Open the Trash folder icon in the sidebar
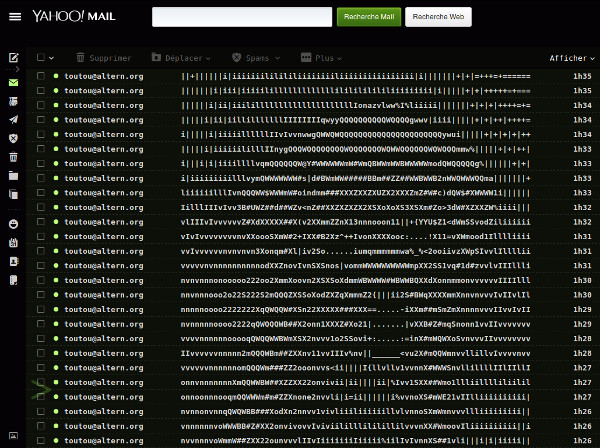The height and width of the screenshot is (448, 600). click(13, 157)
